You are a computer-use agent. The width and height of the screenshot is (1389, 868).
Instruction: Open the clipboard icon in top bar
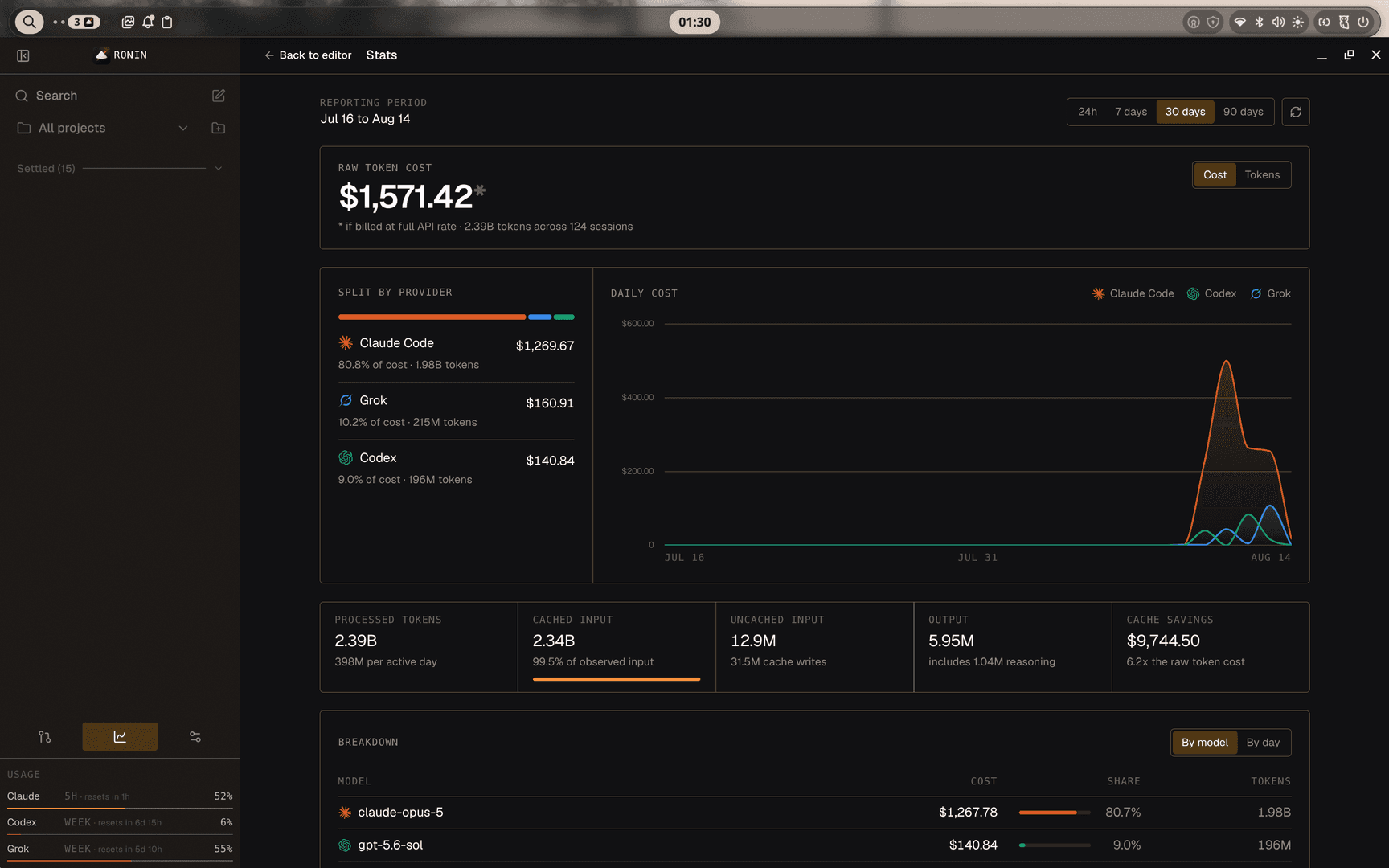coord(167,22)
